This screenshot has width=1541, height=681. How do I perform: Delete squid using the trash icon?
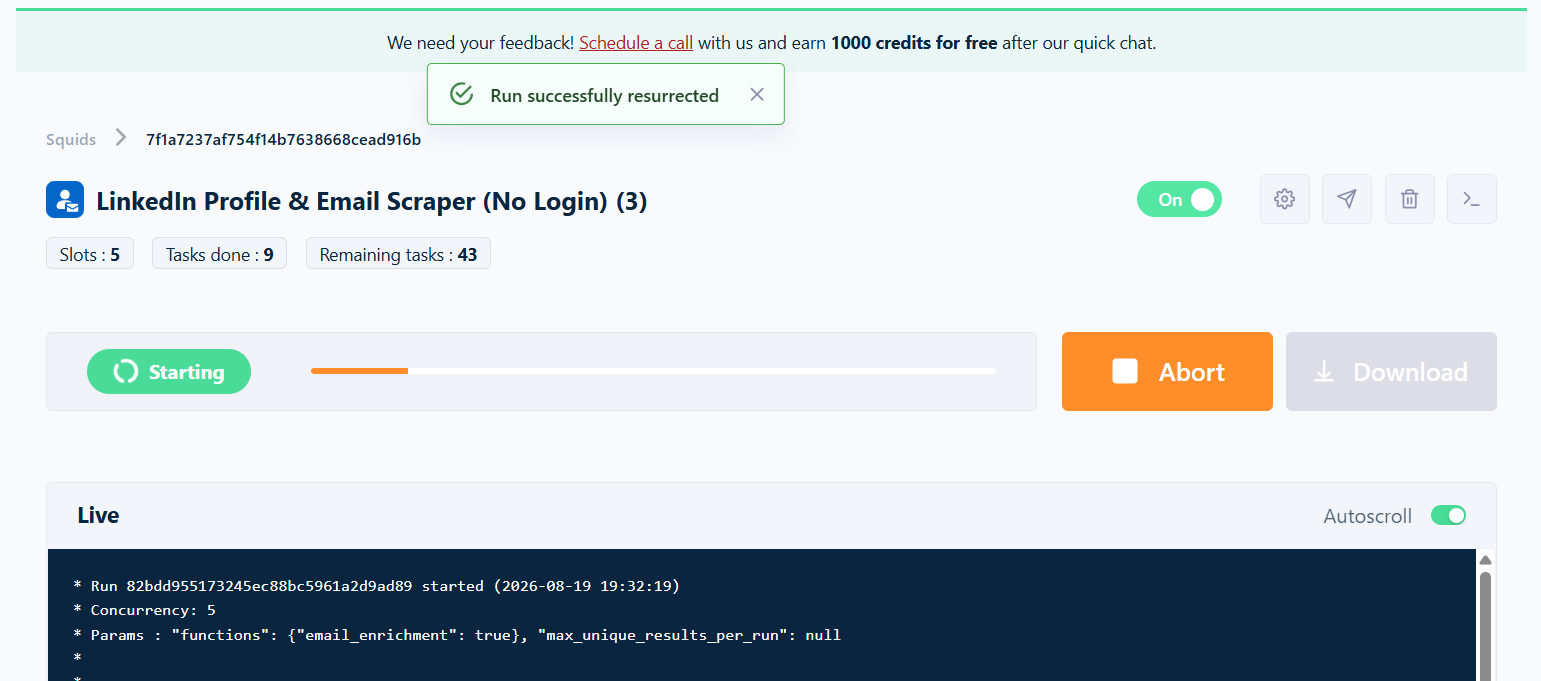click(x=1410, y=199)
